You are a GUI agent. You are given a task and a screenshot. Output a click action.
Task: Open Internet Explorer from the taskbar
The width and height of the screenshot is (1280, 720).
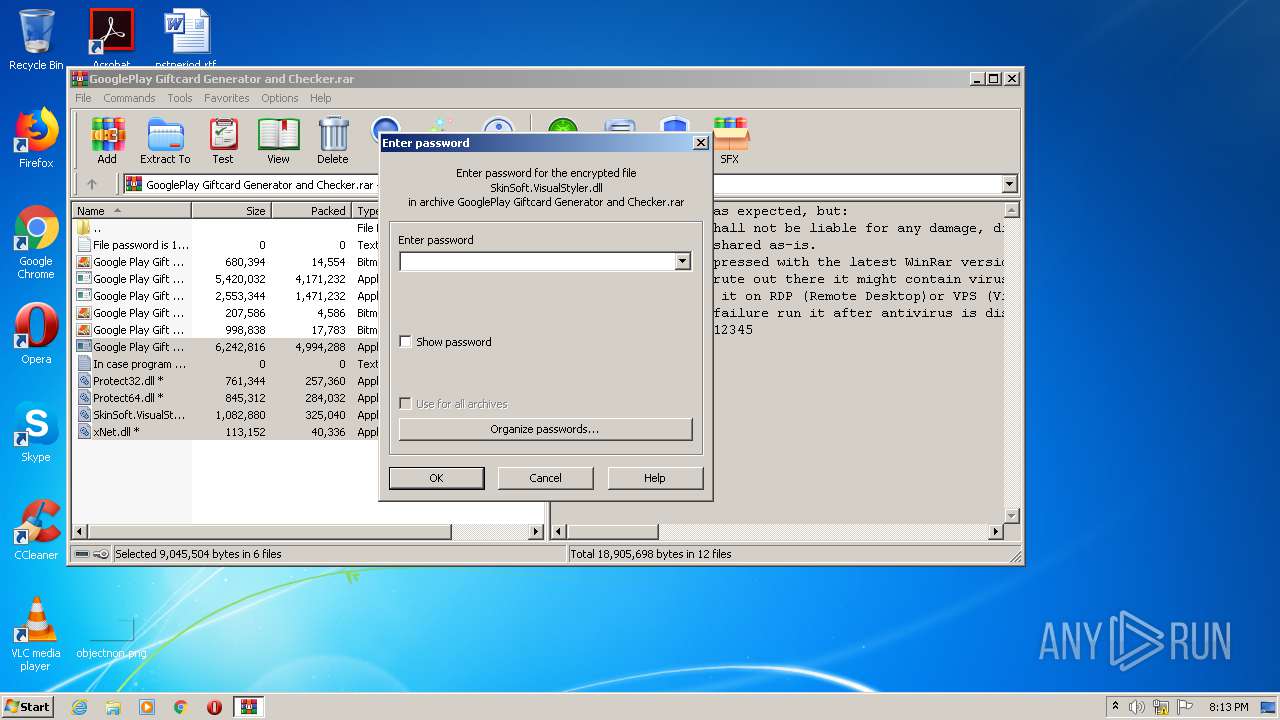click(80, 707)
